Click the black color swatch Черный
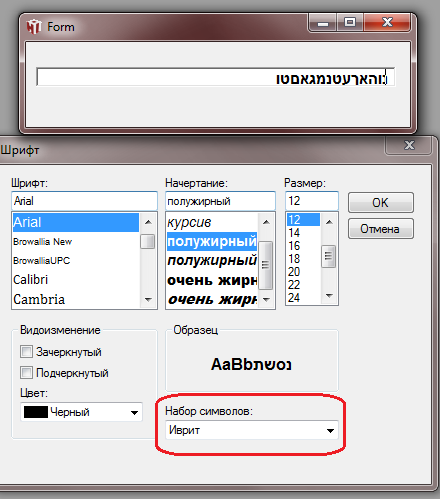 [36, 412]
